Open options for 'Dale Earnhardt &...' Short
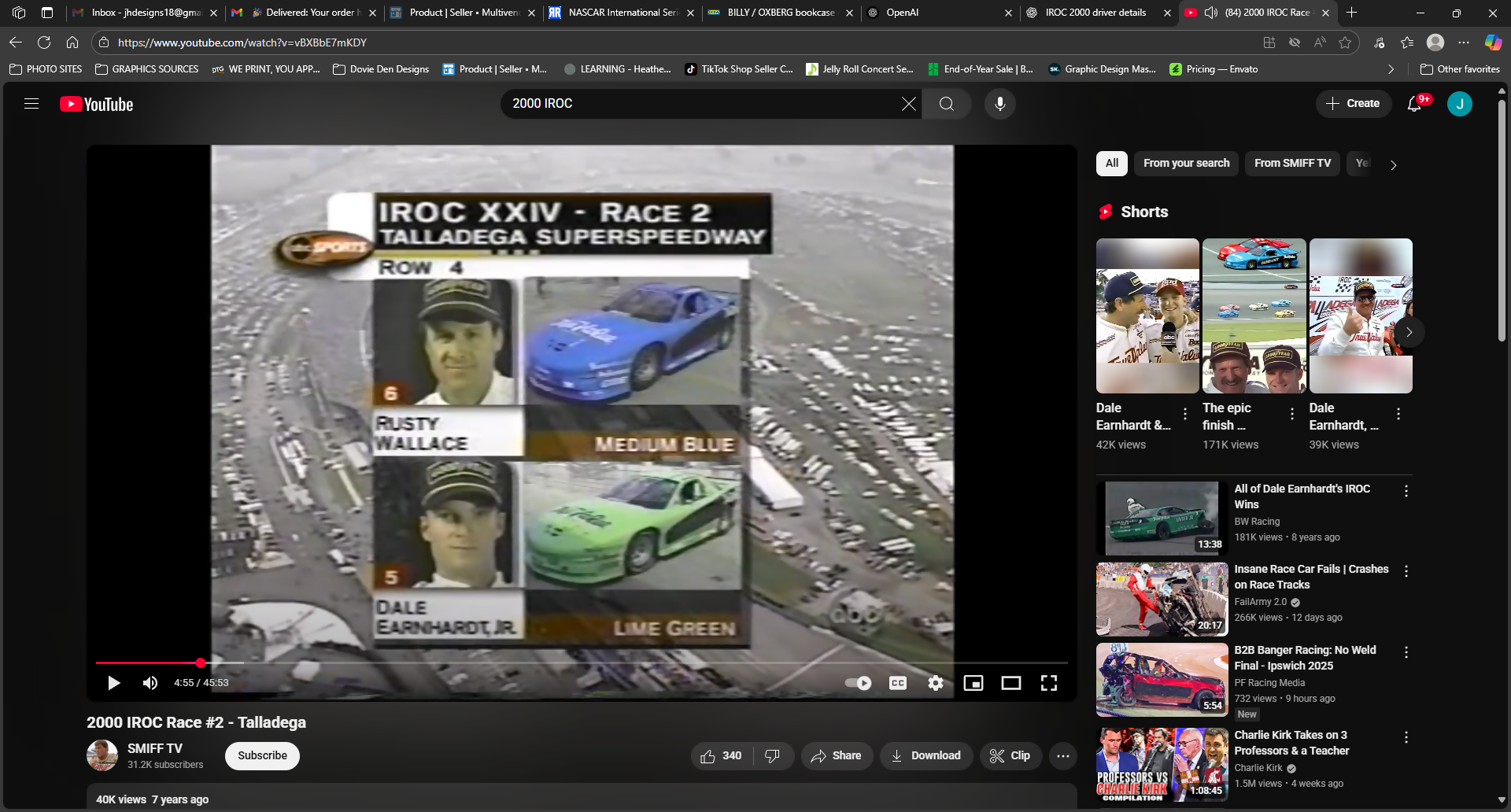The height and width of the screenshot is (812, 1511). pyautogui.click(x=1185, y=414)
